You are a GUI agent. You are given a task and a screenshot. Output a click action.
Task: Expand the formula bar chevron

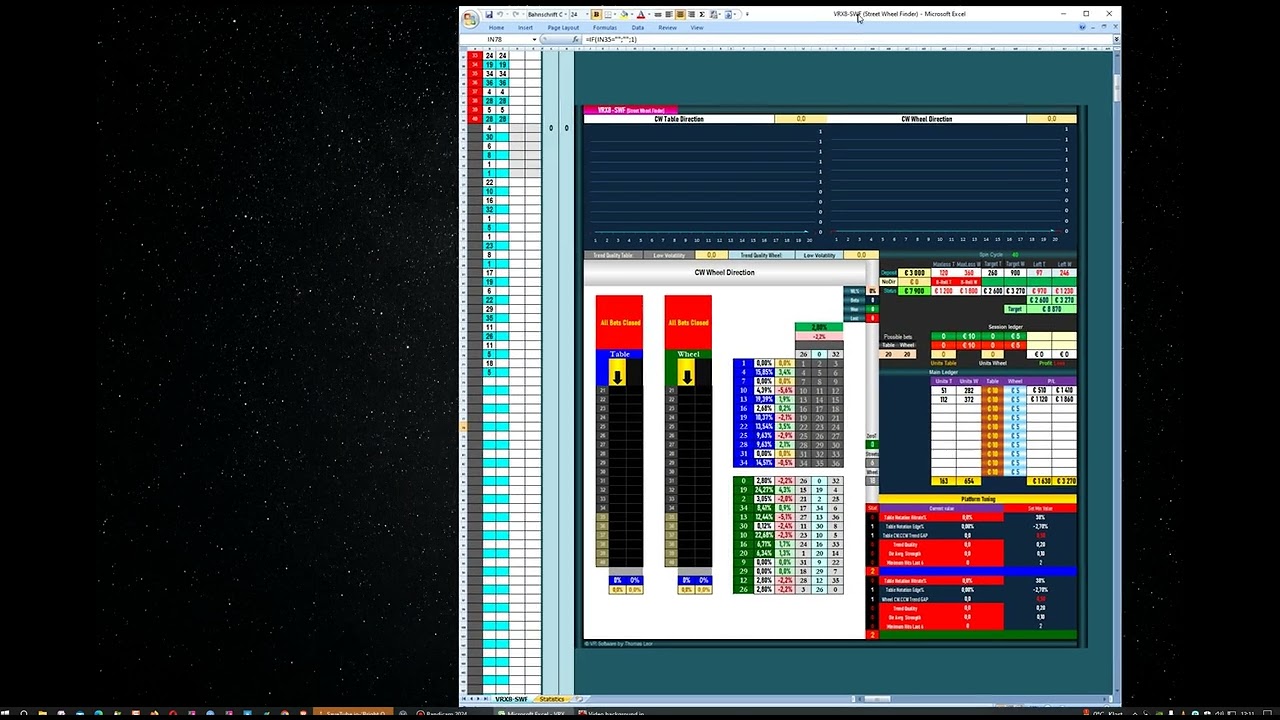[1116, 39]
